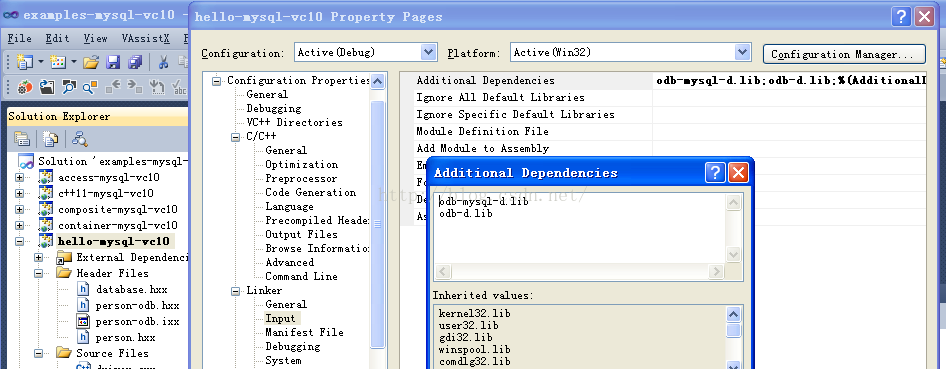Select VC++ Directories property page
This screenshot has height=369, width=946.
pos(294,122)
